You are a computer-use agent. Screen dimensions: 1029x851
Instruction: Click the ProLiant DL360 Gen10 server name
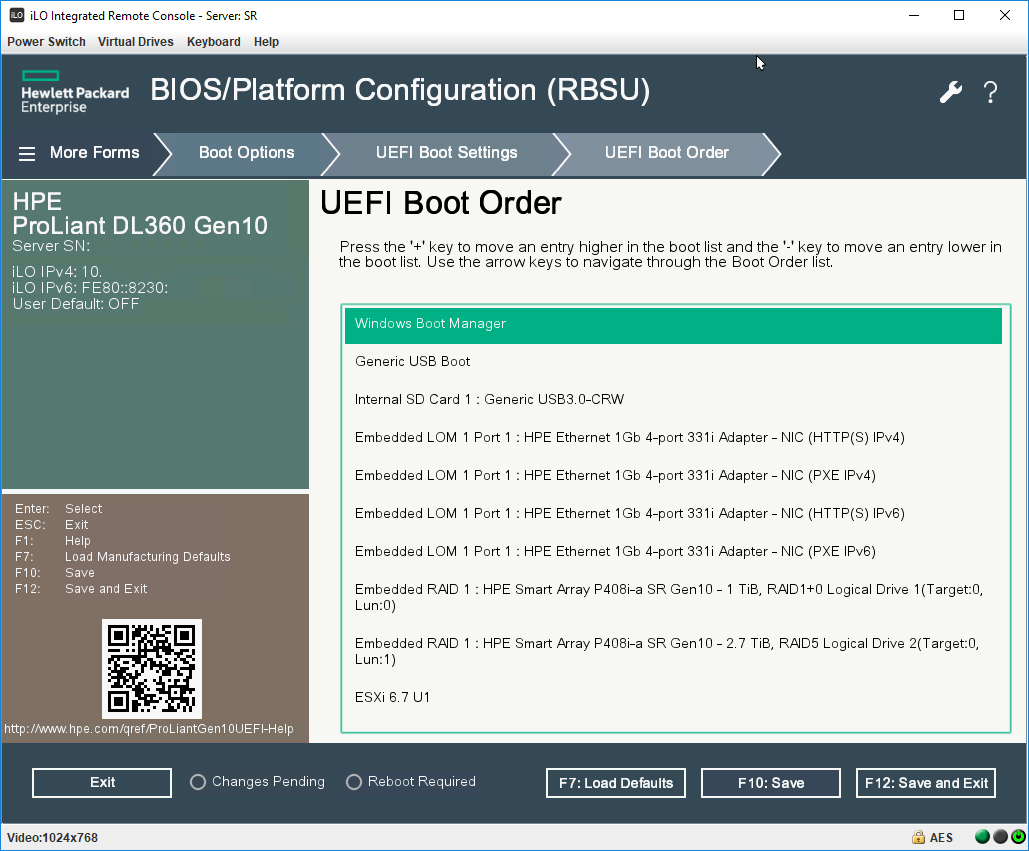click(x=140, y=226)
